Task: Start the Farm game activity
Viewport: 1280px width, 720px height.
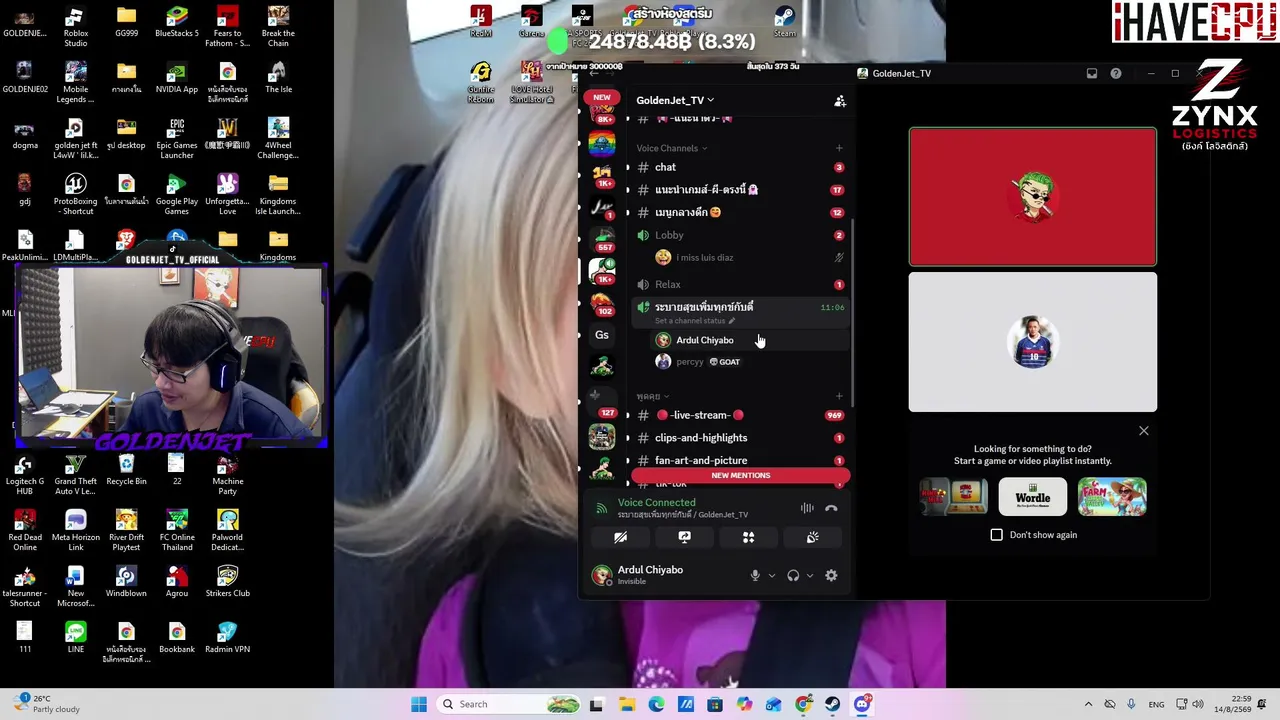Action: click(x=1112, y=497)
